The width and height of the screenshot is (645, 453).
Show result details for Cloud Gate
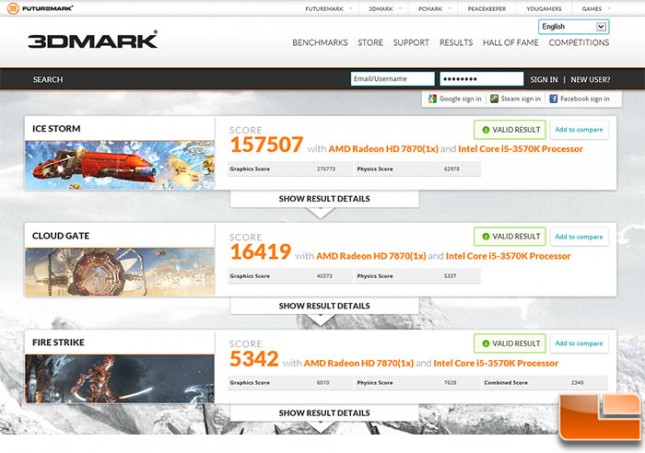click(x=324, y=306)
